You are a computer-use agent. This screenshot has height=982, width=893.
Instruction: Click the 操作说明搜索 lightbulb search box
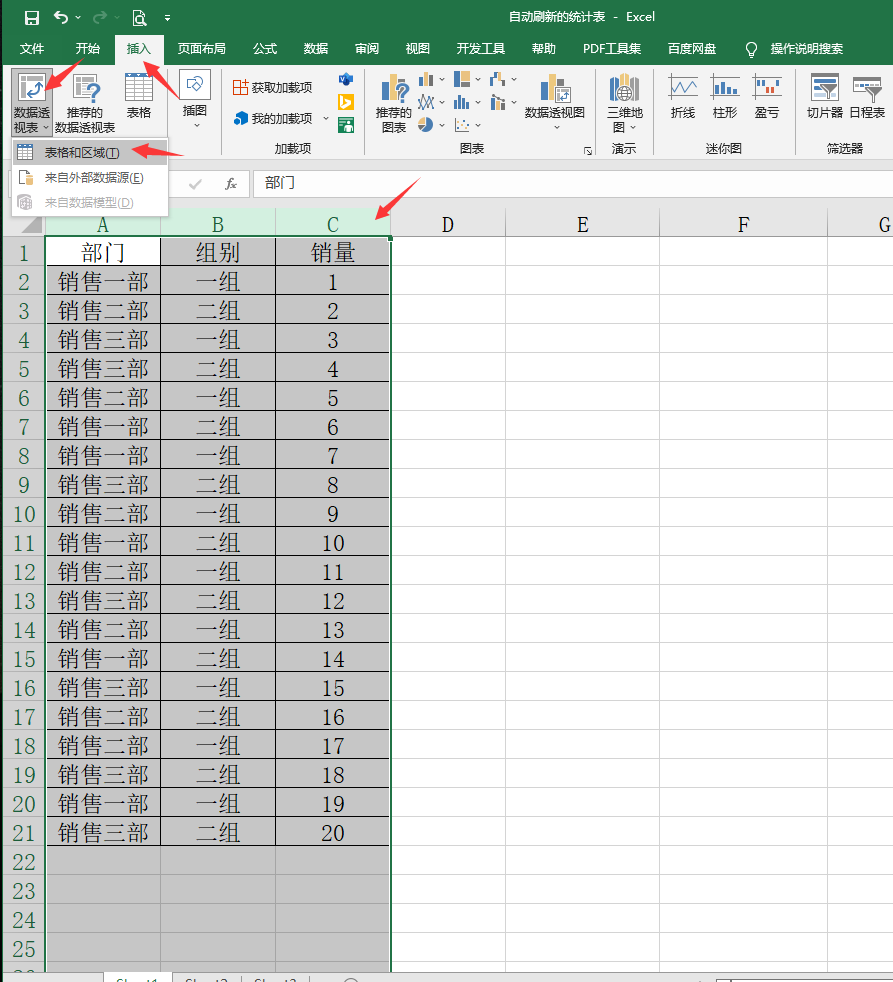[x=794, y=49]
